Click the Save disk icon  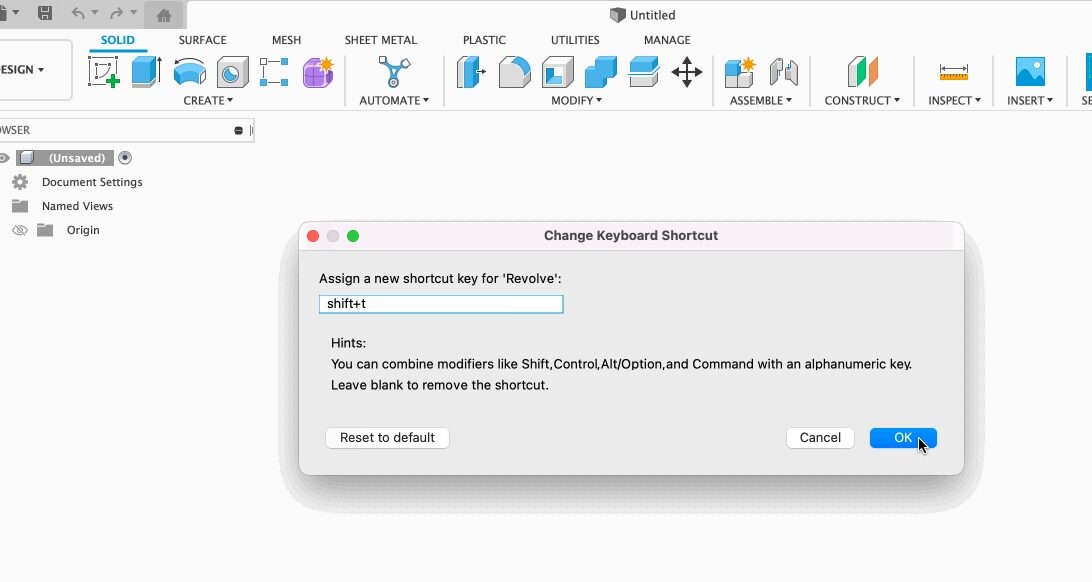[45, 13]
